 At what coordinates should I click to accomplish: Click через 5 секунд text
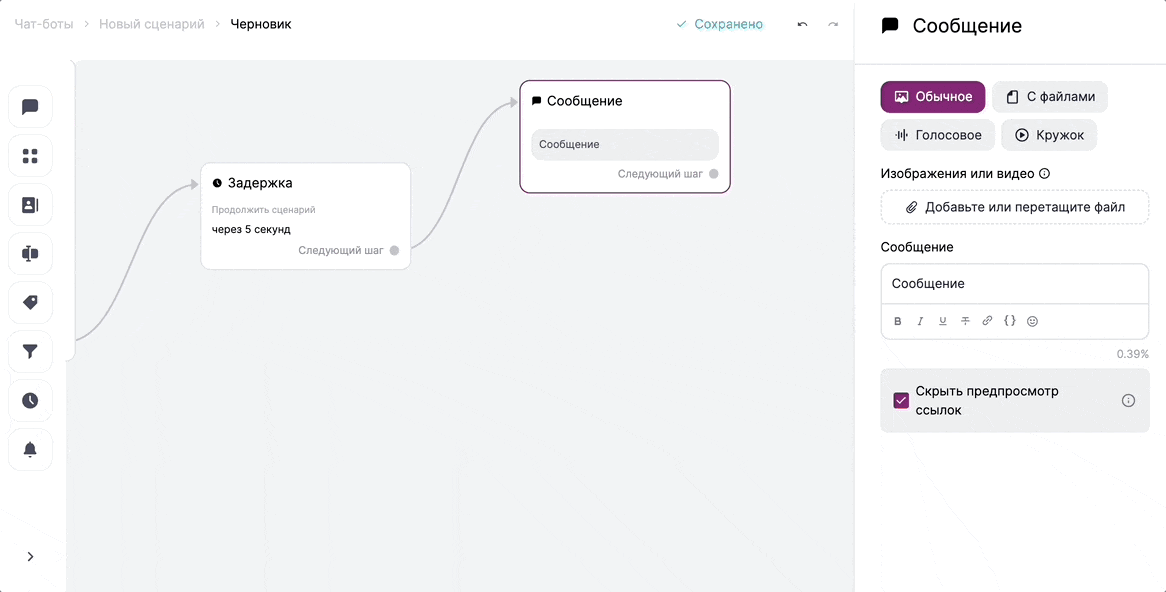251,229
